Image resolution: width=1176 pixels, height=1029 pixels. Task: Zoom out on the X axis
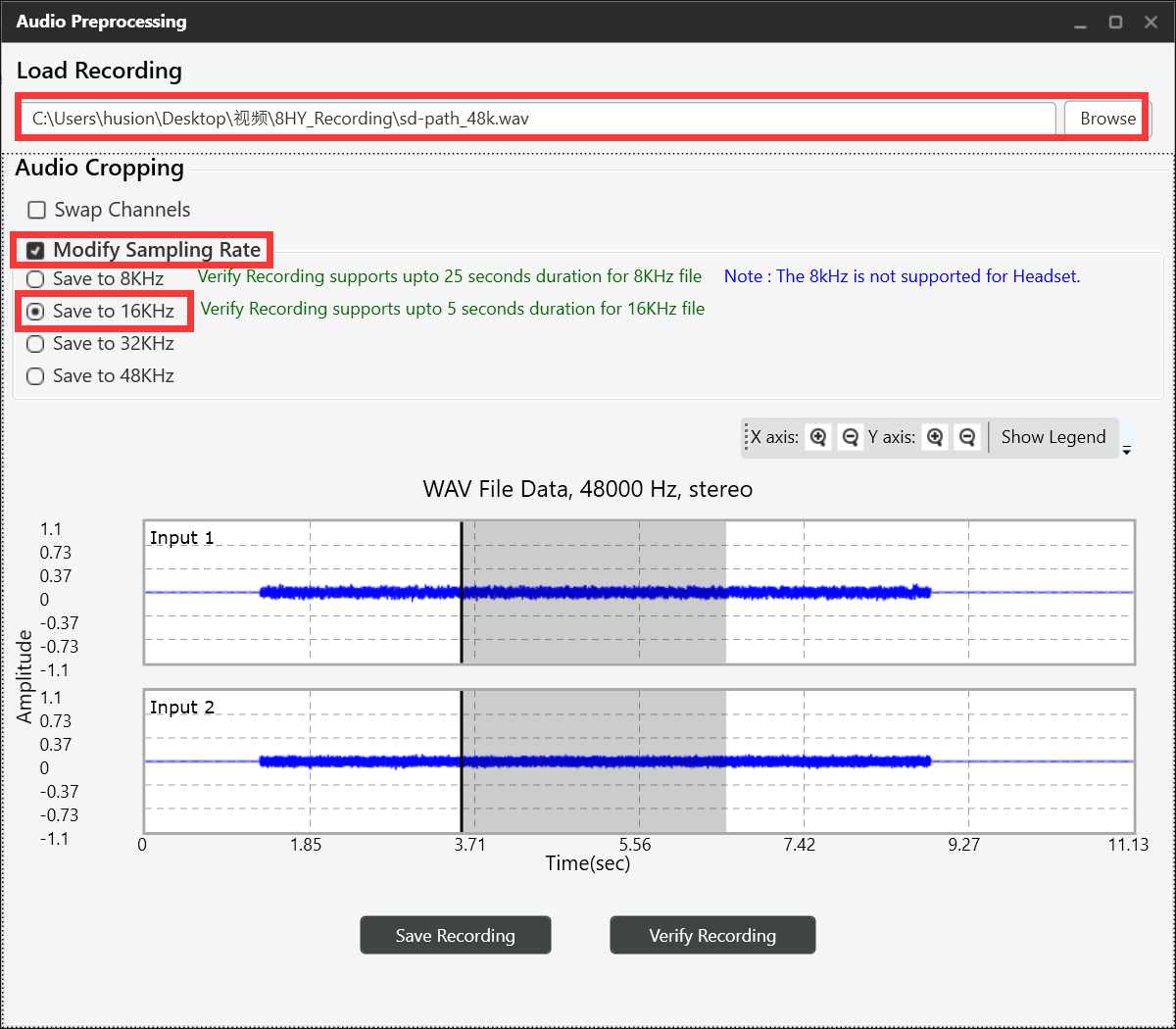pyautogui.click(x=850, y=437)
